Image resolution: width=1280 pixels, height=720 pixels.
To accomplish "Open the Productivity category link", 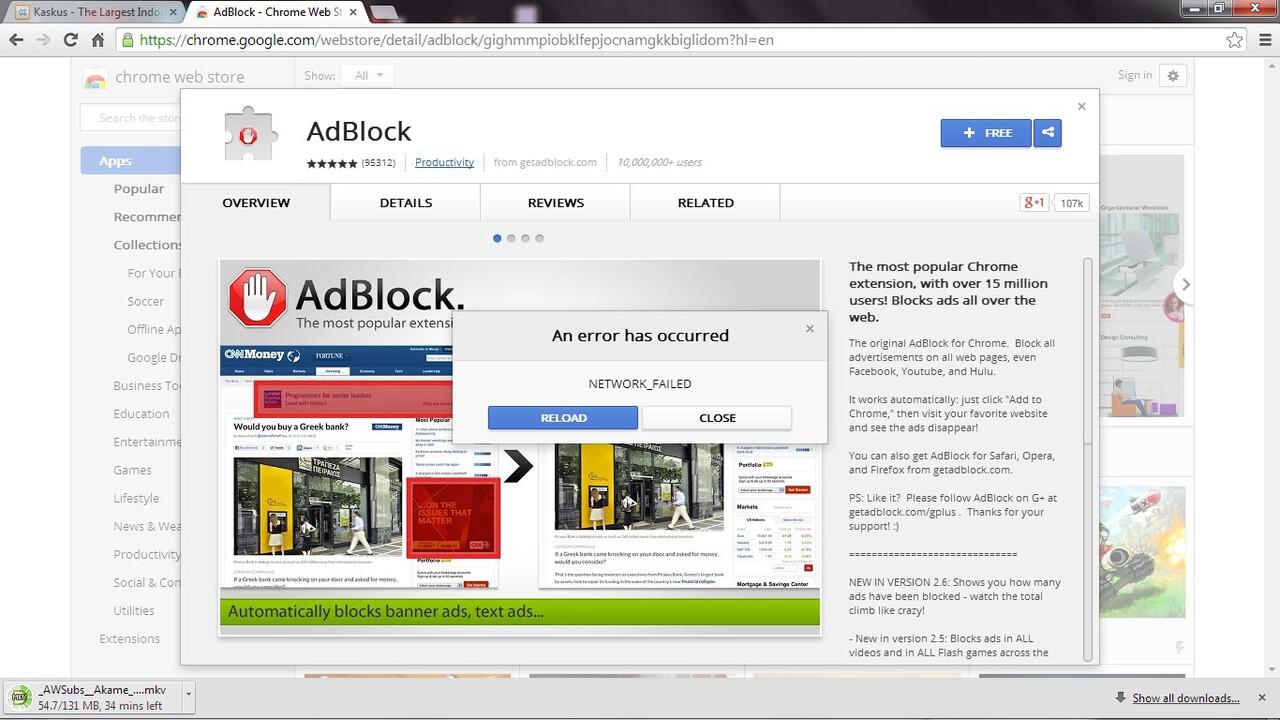I will point(444,162).
